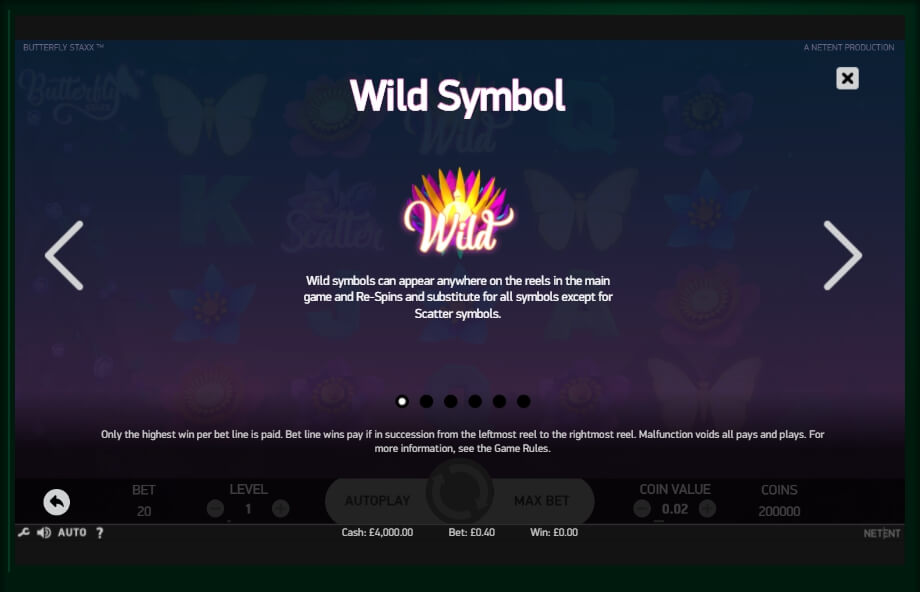
Task: Click the Wild symbol flower image
Action: 458,212
